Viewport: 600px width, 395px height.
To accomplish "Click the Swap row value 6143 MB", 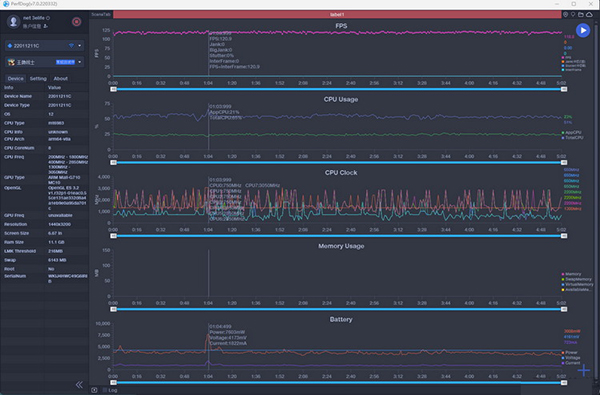I will [x=57, y=260].
